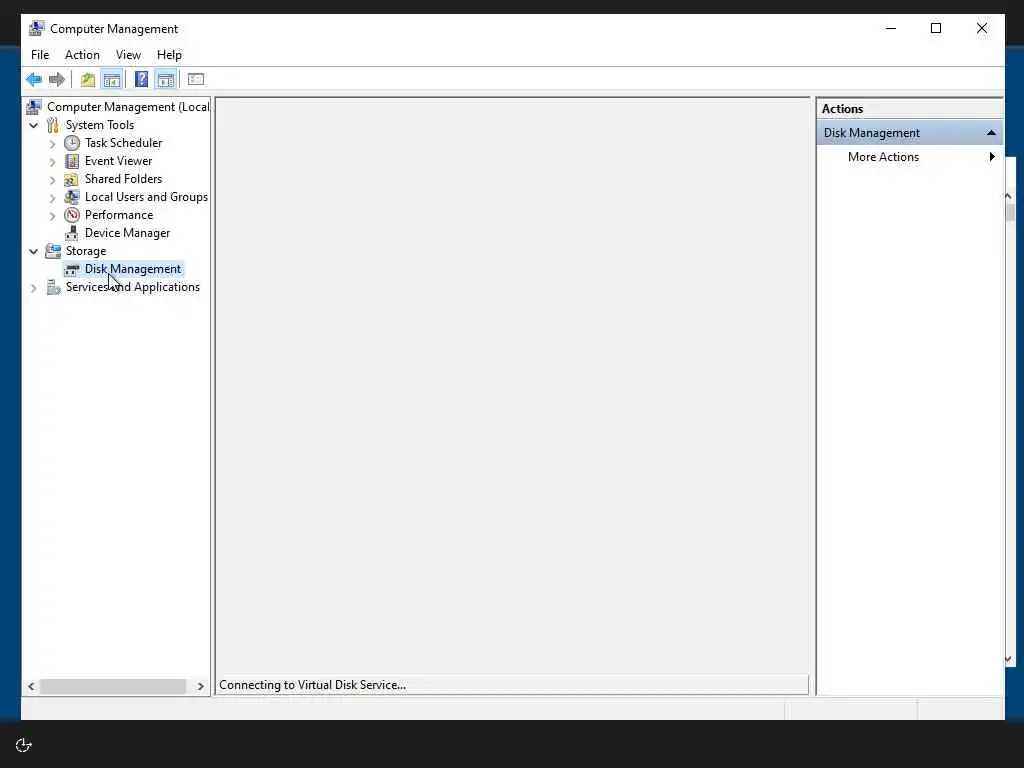
Task: Select Device Manager in the tree
Action: (127, 233)
